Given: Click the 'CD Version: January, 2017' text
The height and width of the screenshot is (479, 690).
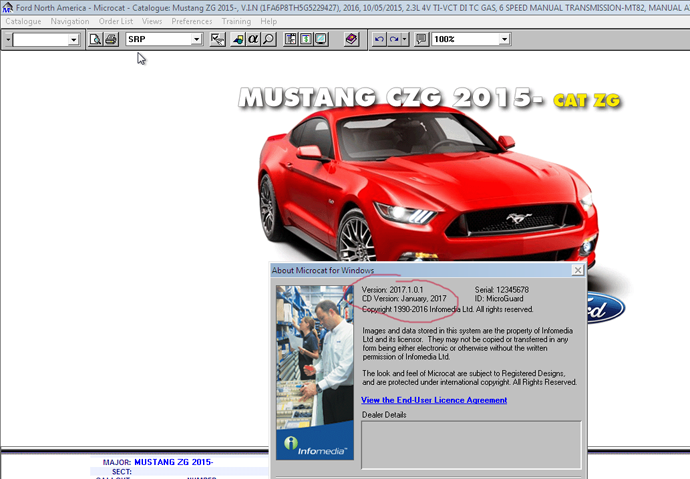Looking at the screenshot, I should pyautogui.click(x=404, y=299).
